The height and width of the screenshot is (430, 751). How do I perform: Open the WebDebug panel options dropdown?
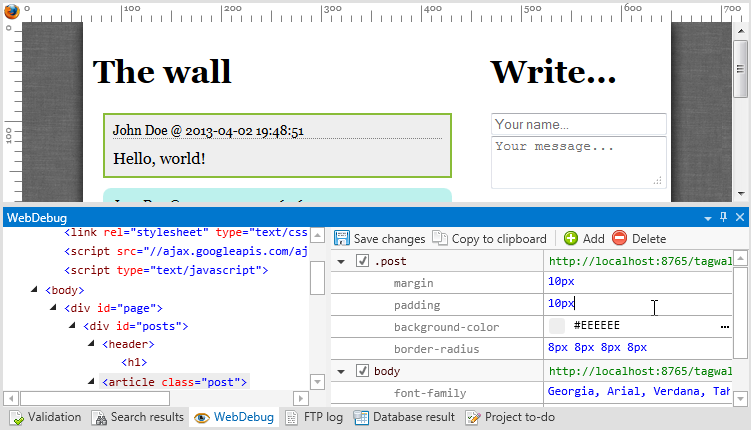[x=707, y=218]
